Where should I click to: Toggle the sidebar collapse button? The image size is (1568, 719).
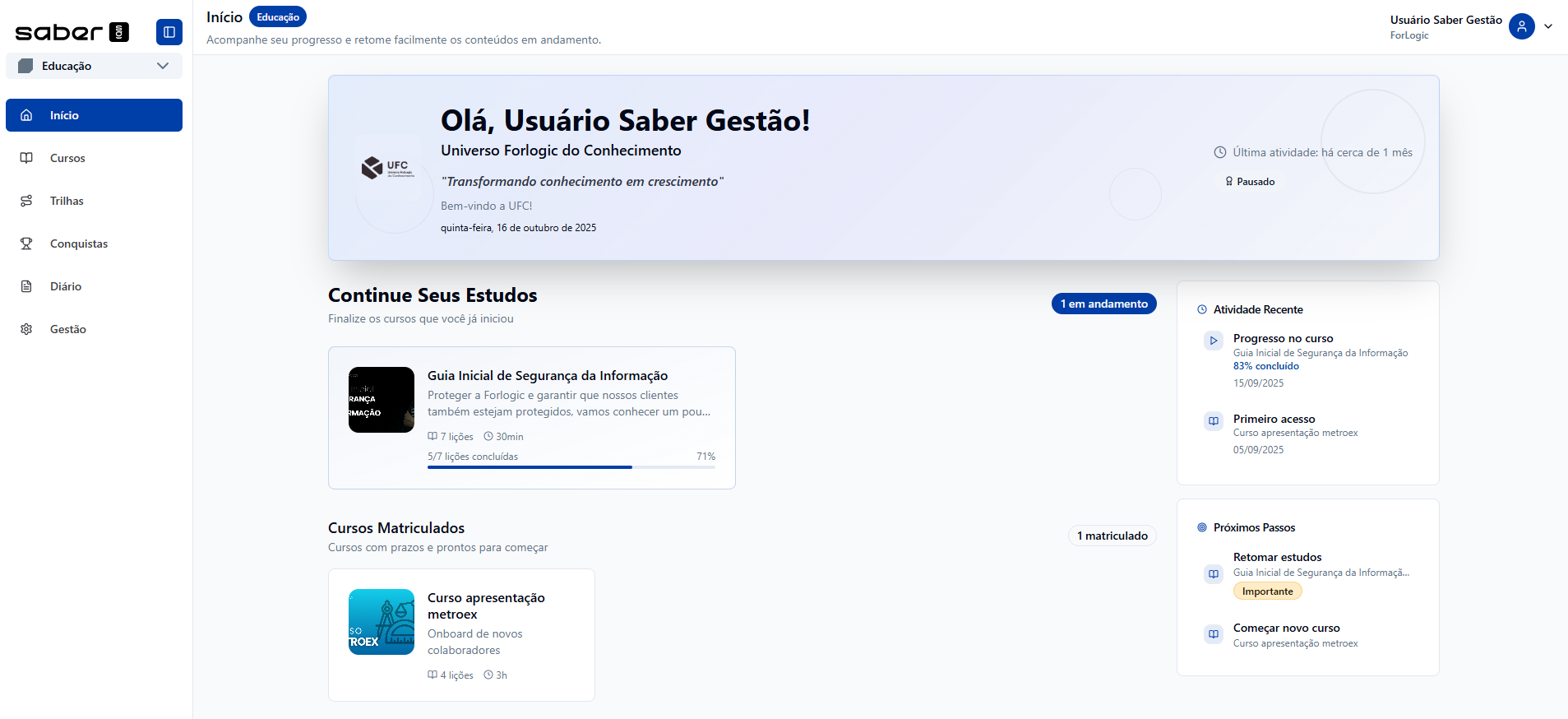click(169, 32)
